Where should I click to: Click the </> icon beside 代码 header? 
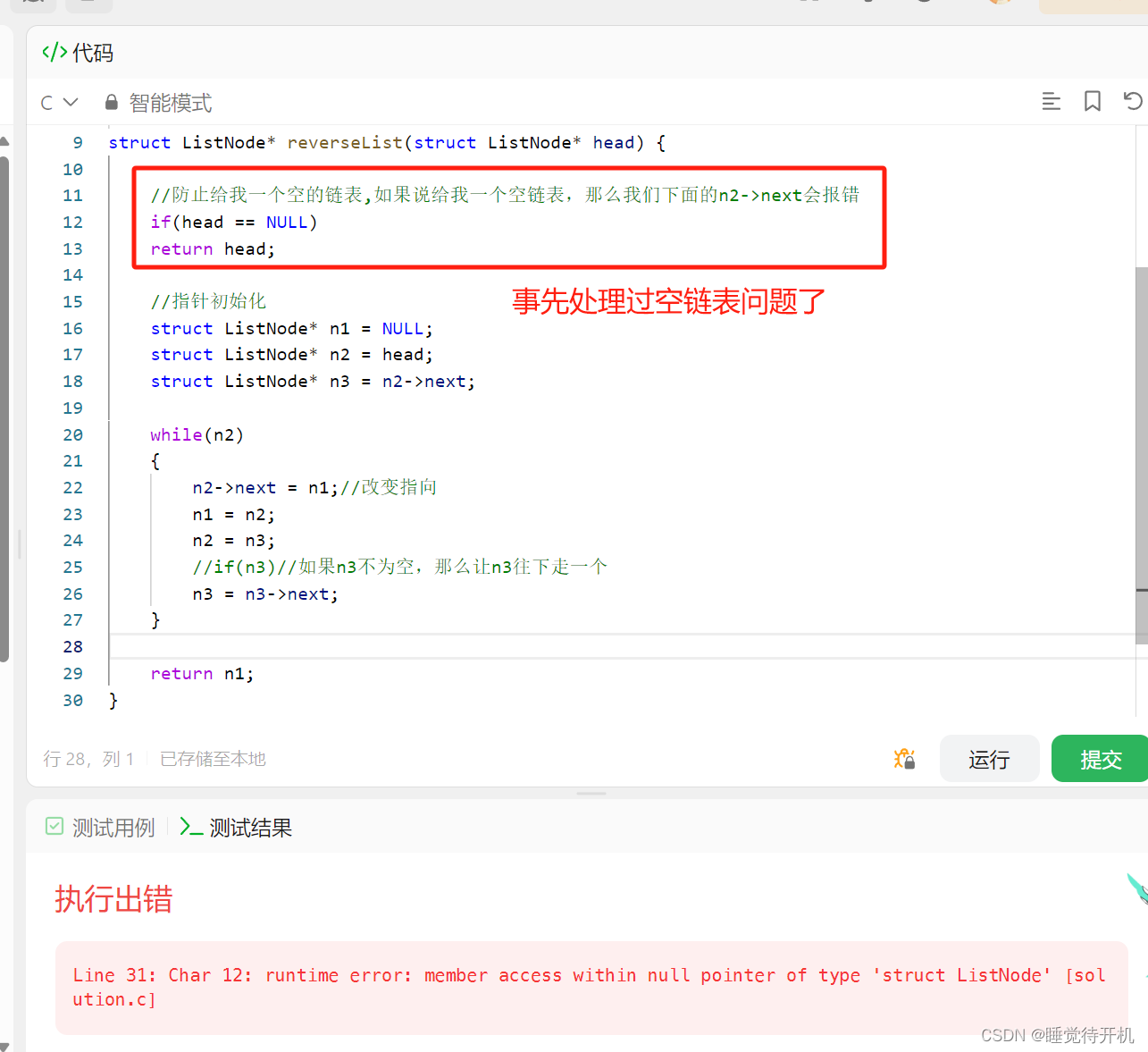(x=53, y=53)
